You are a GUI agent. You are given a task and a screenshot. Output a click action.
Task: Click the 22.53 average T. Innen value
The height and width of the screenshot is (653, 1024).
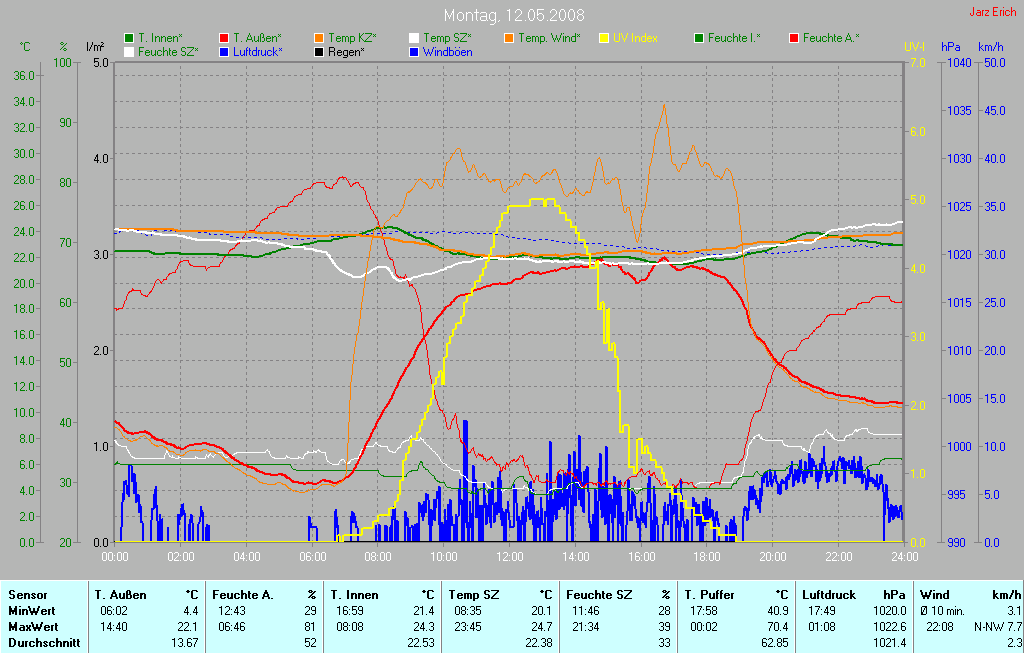[421, 643]
